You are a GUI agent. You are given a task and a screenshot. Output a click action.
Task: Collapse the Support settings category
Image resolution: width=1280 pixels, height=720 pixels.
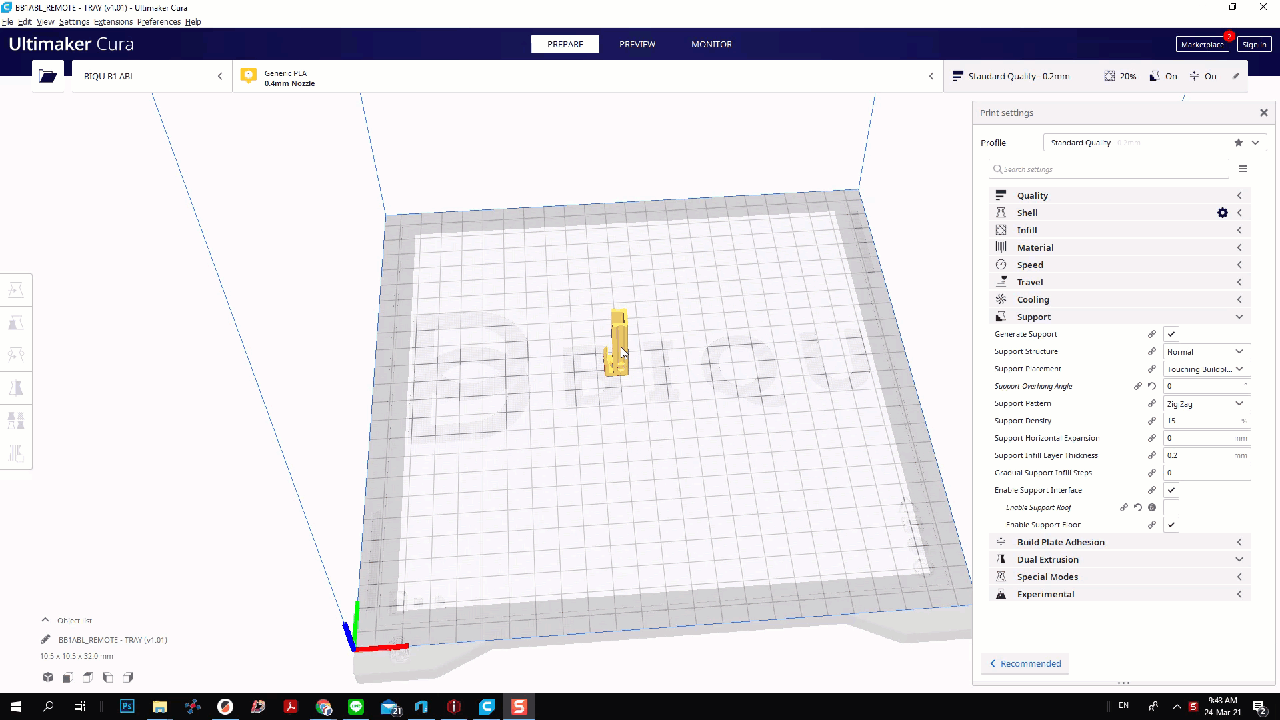1120,317
